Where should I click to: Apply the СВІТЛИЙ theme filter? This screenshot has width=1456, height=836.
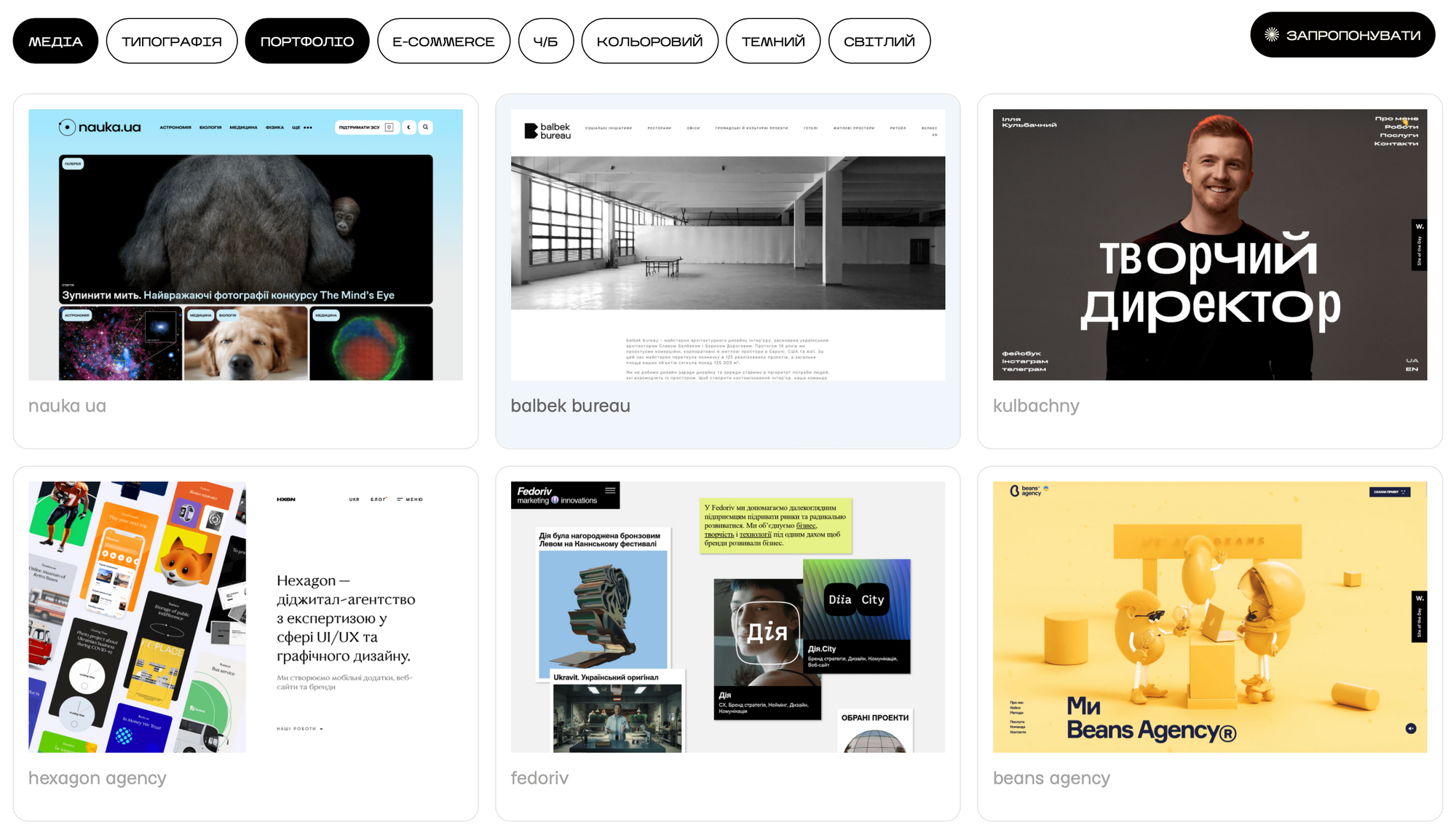[879, 42]
